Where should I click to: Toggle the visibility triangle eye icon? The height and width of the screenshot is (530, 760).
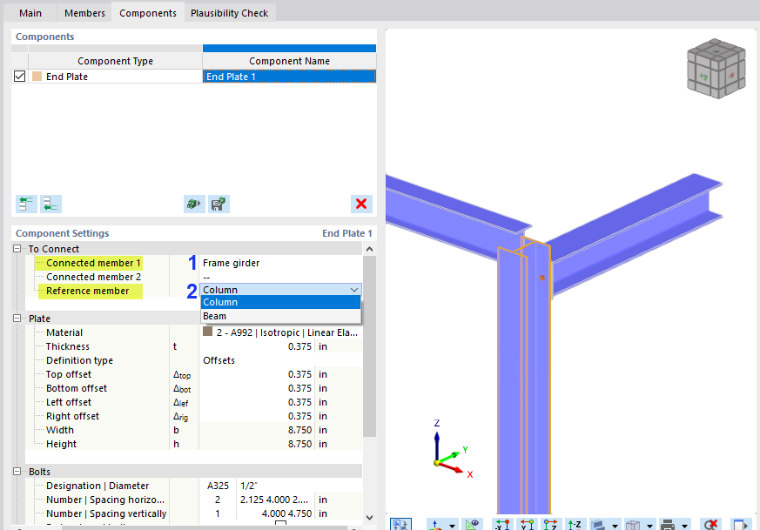472,525
